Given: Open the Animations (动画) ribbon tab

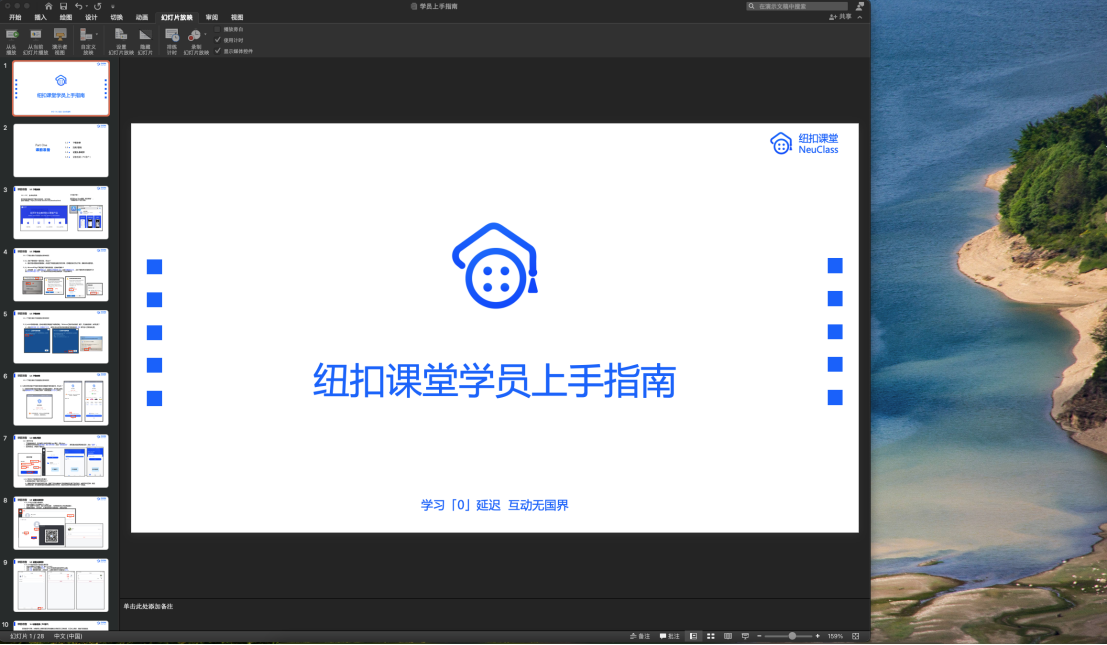Looking at the screenshot, I should [x=142, y=17].
